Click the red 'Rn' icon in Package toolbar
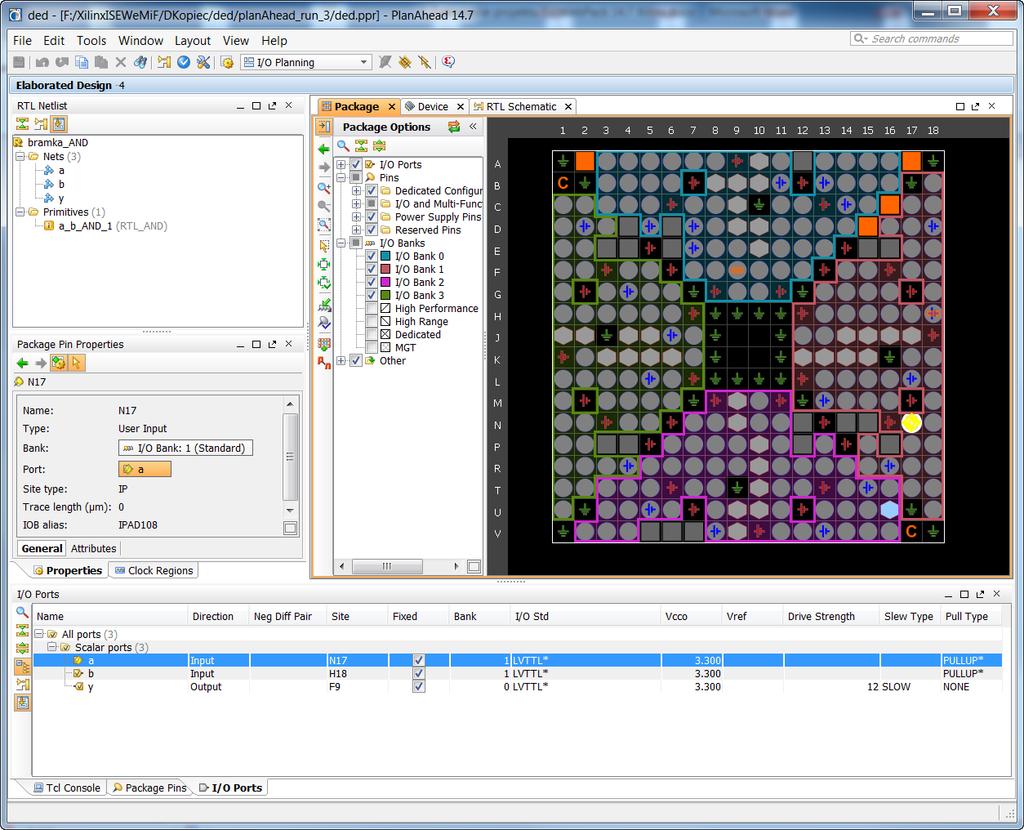Viewport: 1024px width, 830px height. [324, 362]
